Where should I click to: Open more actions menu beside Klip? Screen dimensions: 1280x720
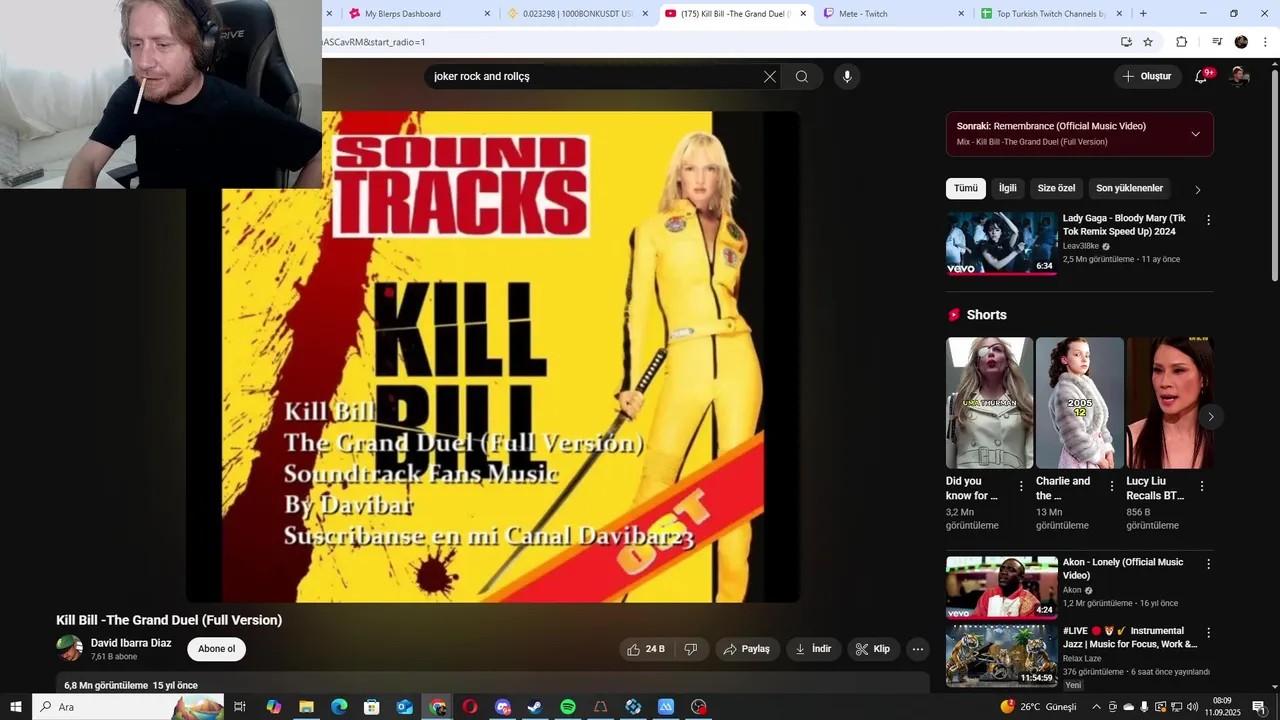[x=918, y=649]
